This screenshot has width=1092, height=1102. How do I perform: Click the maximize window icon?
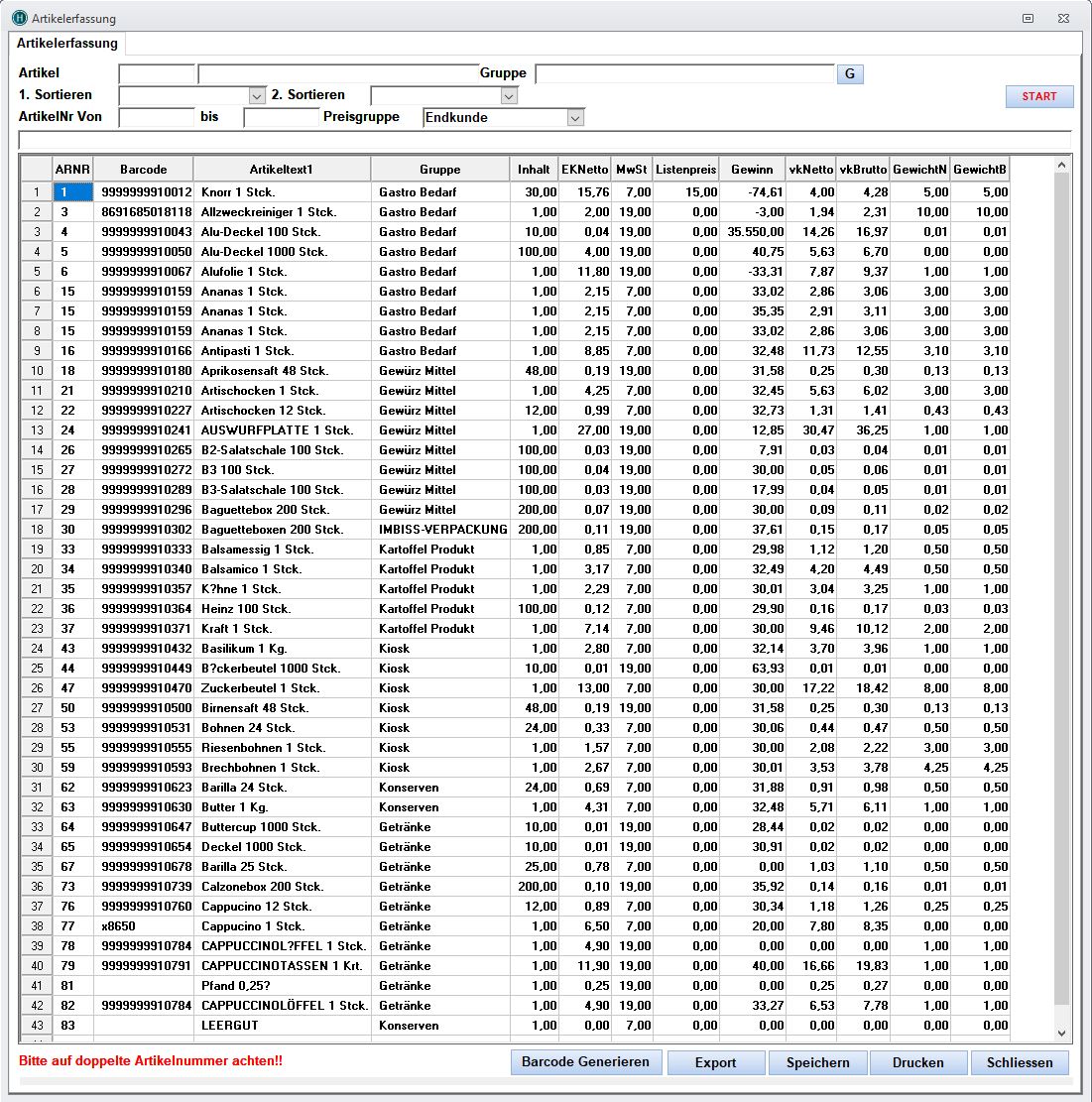[1029, 18]
